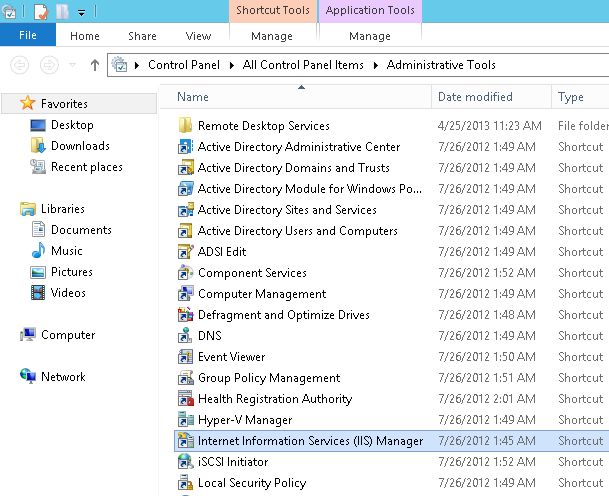The height and width of the screenshot is (496, 609).
Task: Expand the arrow before Control Panel in address bar
Action: point(137,65)
